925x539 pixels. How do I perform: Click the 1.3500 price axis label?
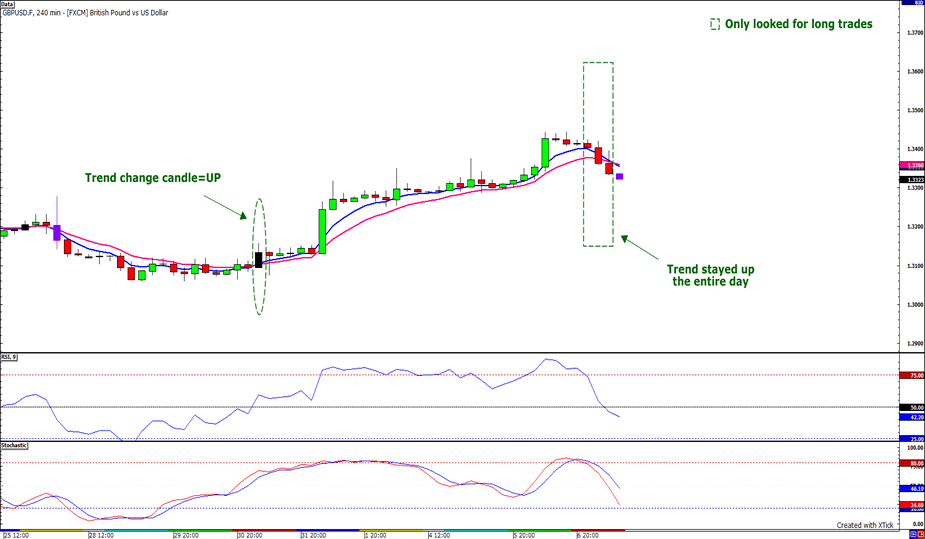point(914,110)
